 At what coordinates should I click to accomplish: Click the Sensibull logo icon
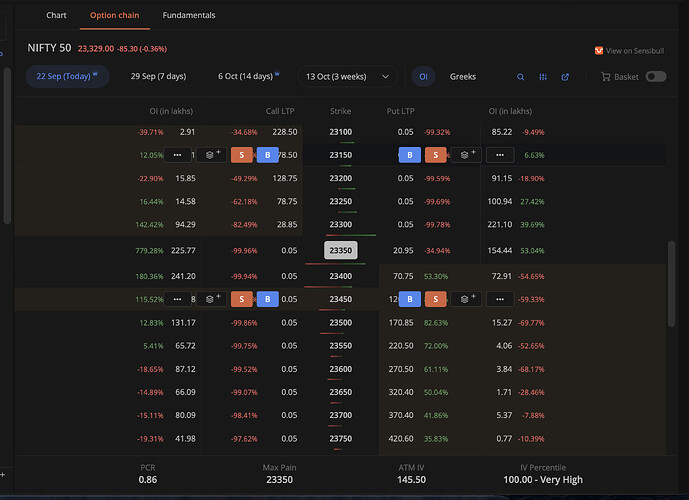coord(598,51)
